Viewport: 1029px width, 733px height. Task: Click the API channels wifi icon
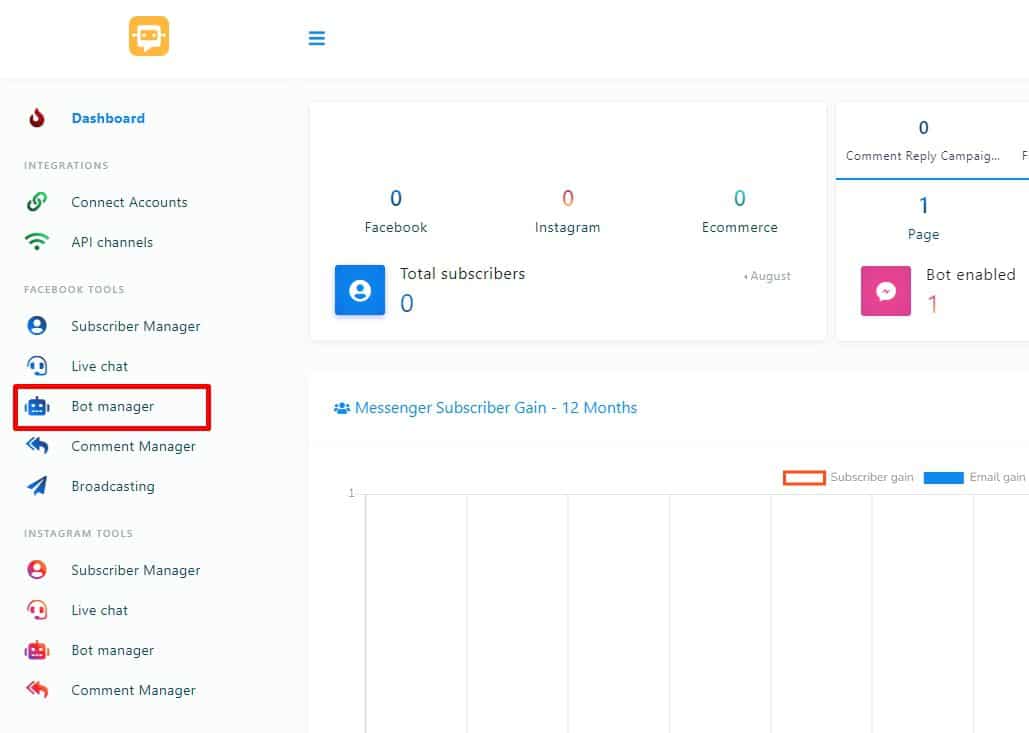click(37, 242)
